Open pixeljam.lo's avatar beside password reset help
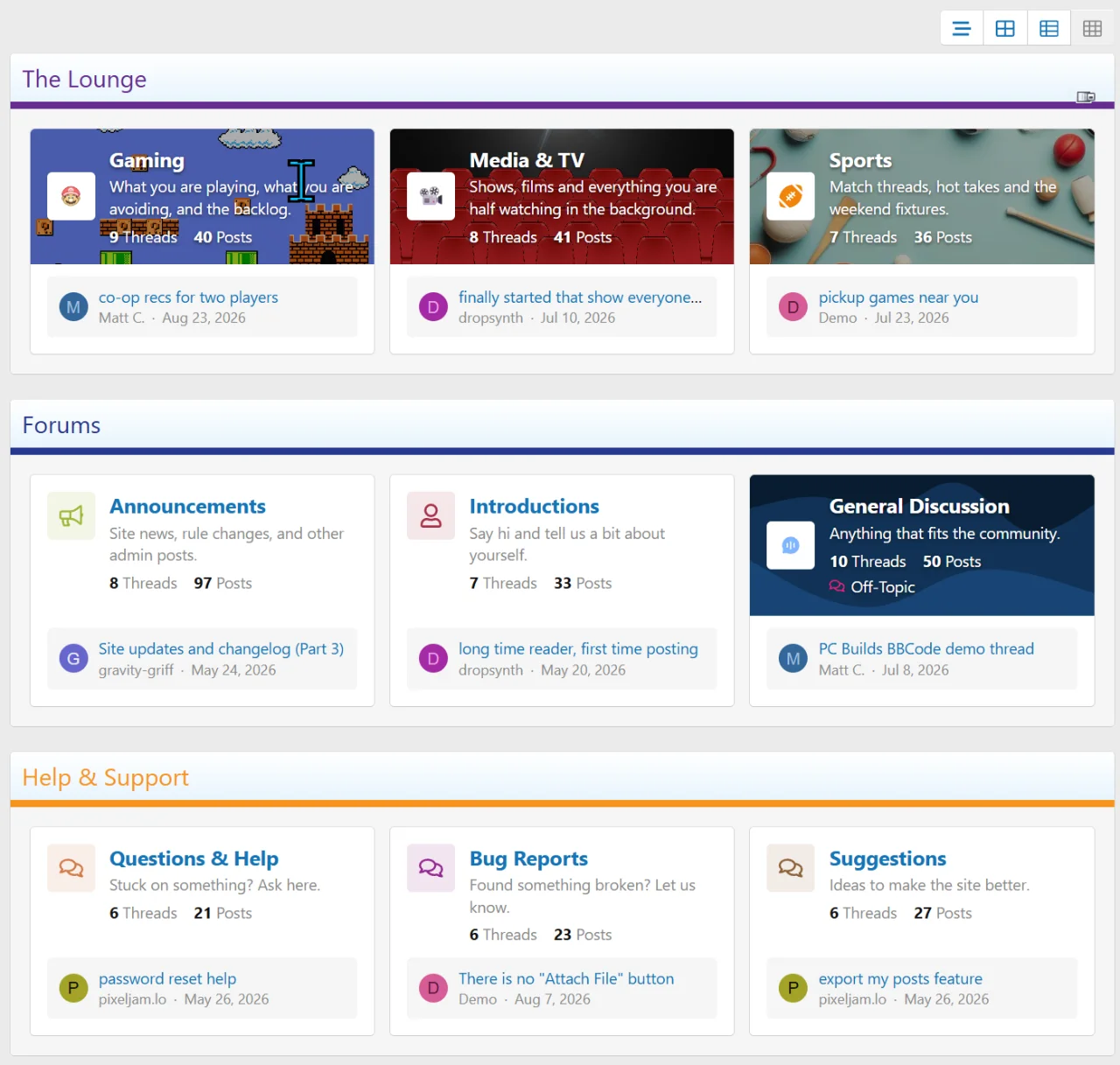Image resolution: width=1120 pixels, height=1065 pixels. click(x=73, y=988)
